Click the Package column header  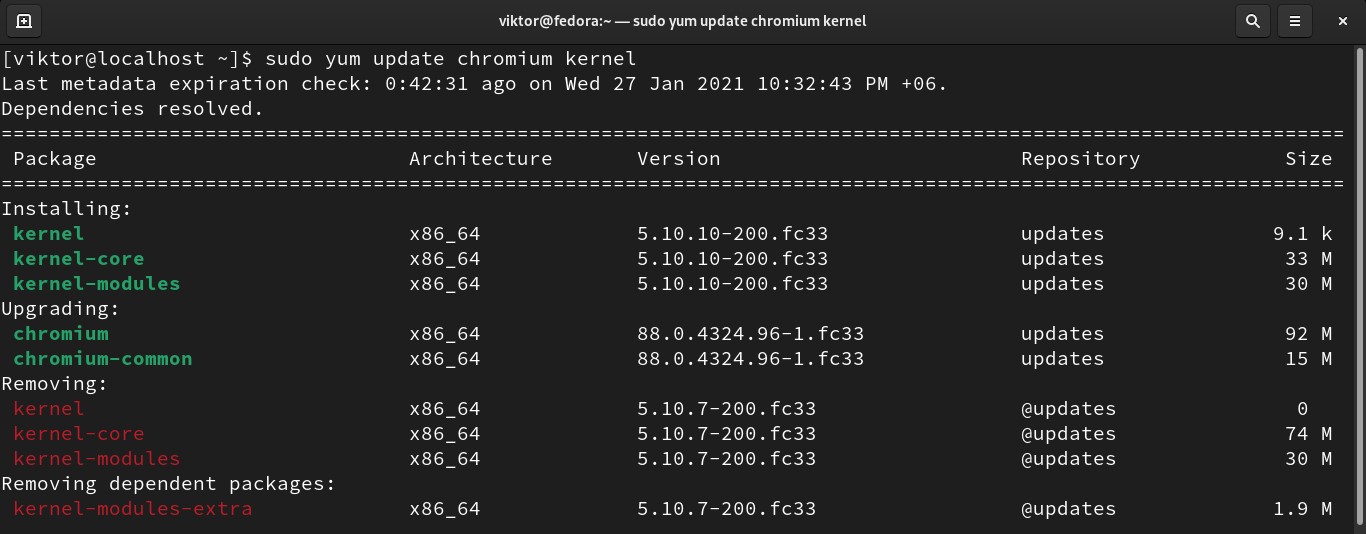55,159
